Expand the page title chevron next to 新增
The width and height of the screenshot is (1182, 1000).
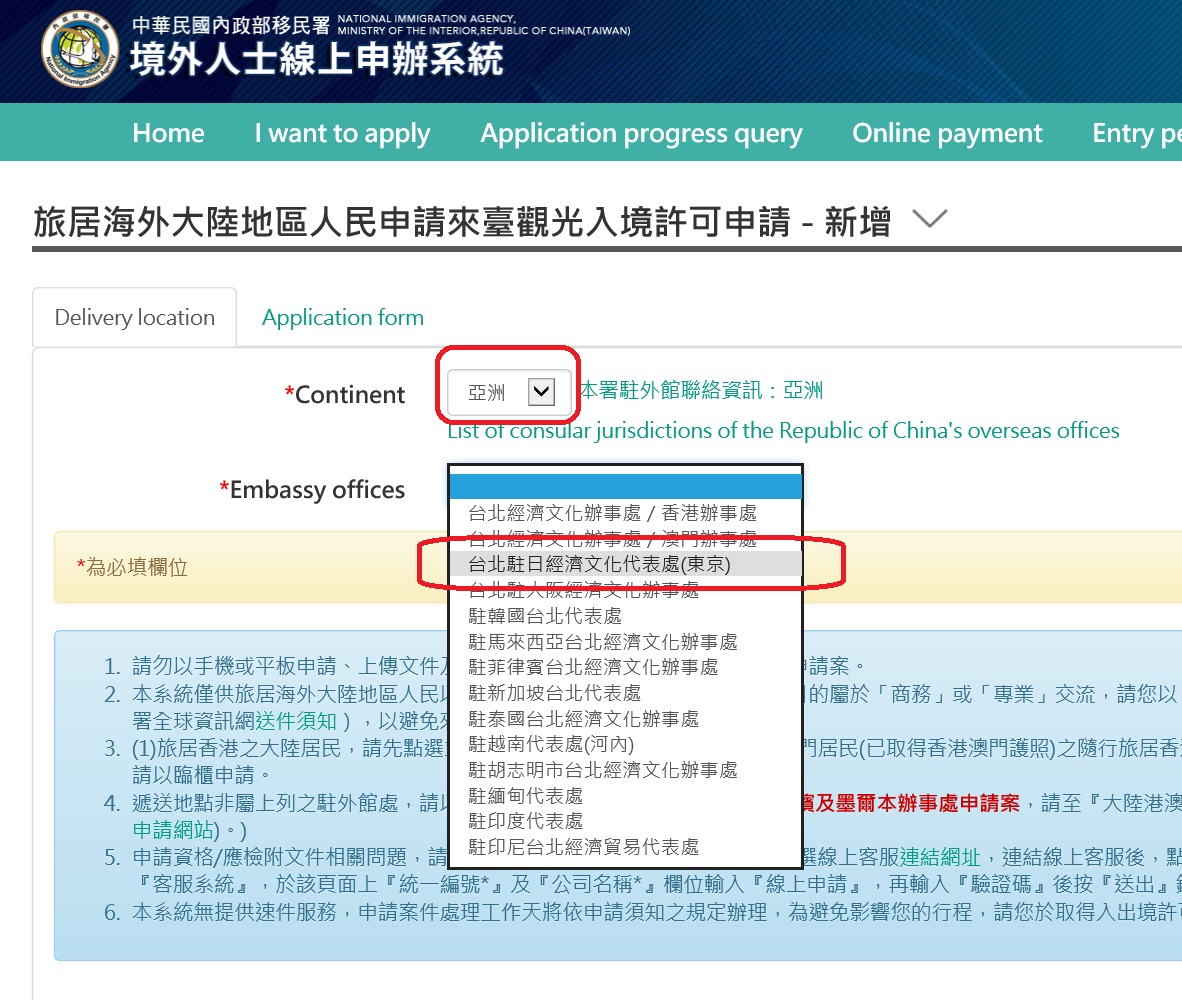pyautogui.click(x=930, y=218)
